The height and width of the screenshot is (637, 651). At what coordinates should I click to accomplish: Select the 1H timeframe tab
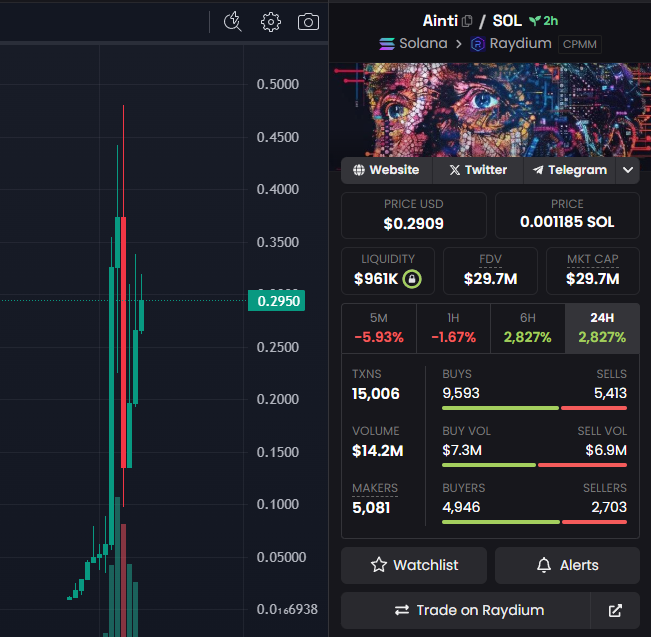453,328
